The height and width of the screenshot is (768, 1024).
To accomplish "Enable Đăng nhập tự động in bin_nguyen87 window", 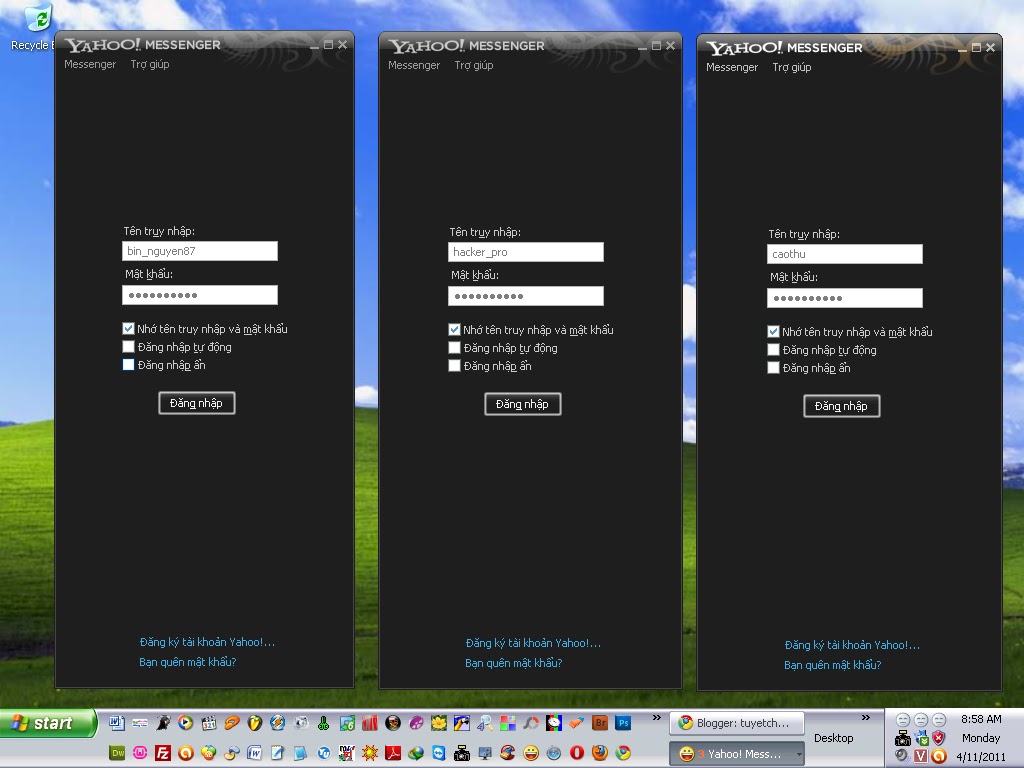I will pyautogui.click(x=129, y=347).
